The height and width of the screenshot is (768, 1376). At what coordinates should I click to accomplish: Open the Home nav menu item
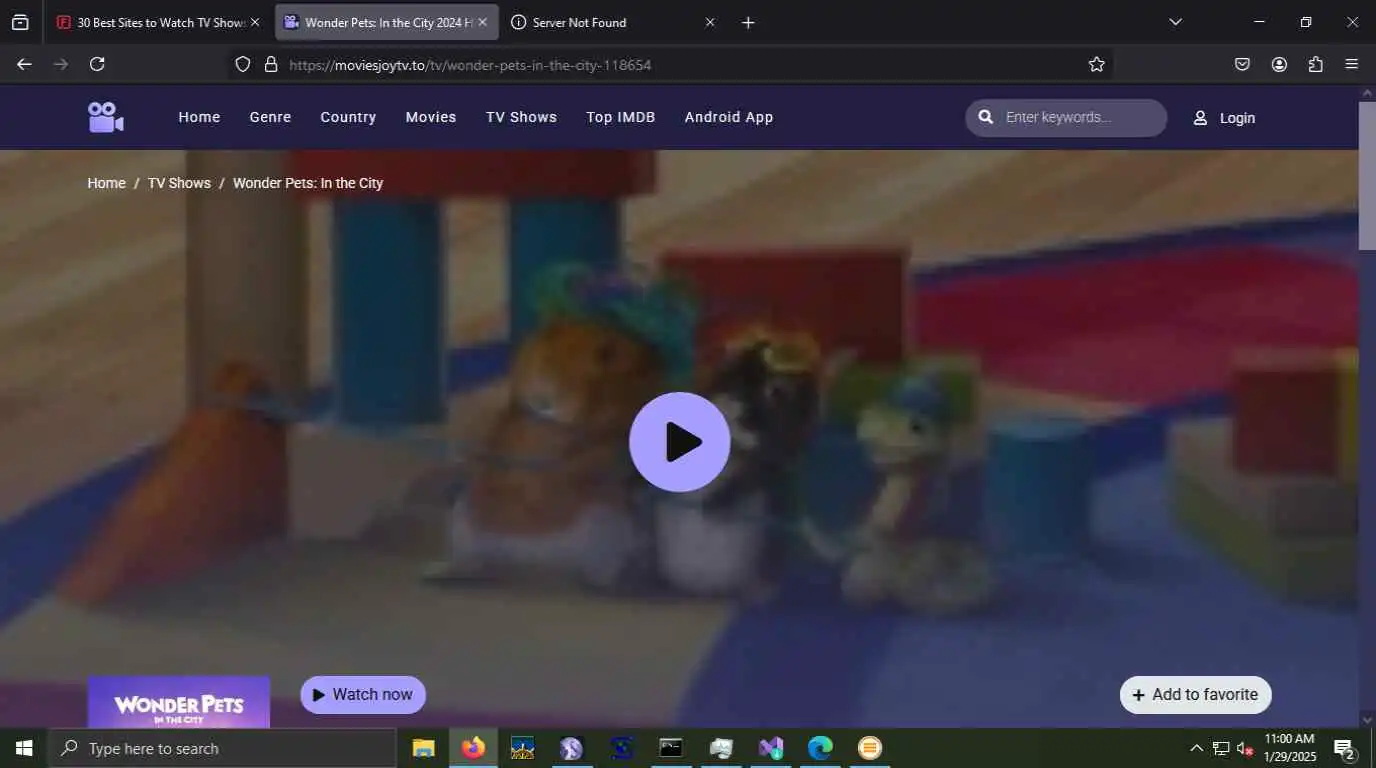(x=199, y=117)
